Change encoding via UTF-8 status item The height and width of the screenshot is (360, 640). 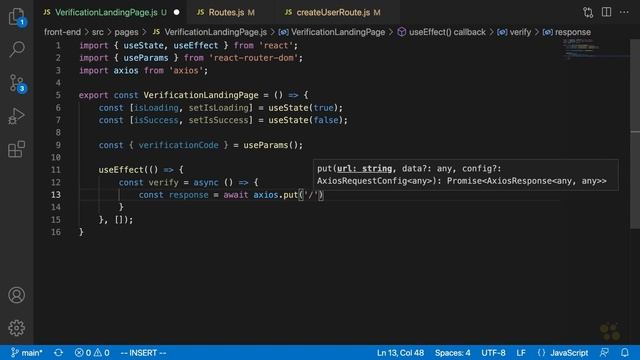(493, 353)
